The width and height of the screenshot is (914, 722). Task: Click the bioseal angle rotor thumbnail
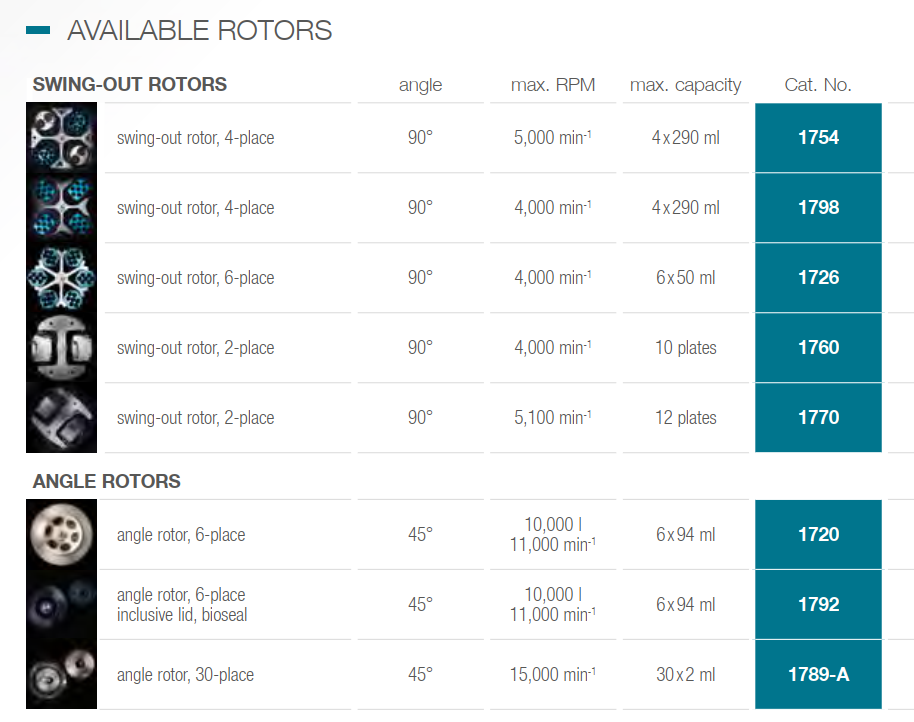pos(61,605)
